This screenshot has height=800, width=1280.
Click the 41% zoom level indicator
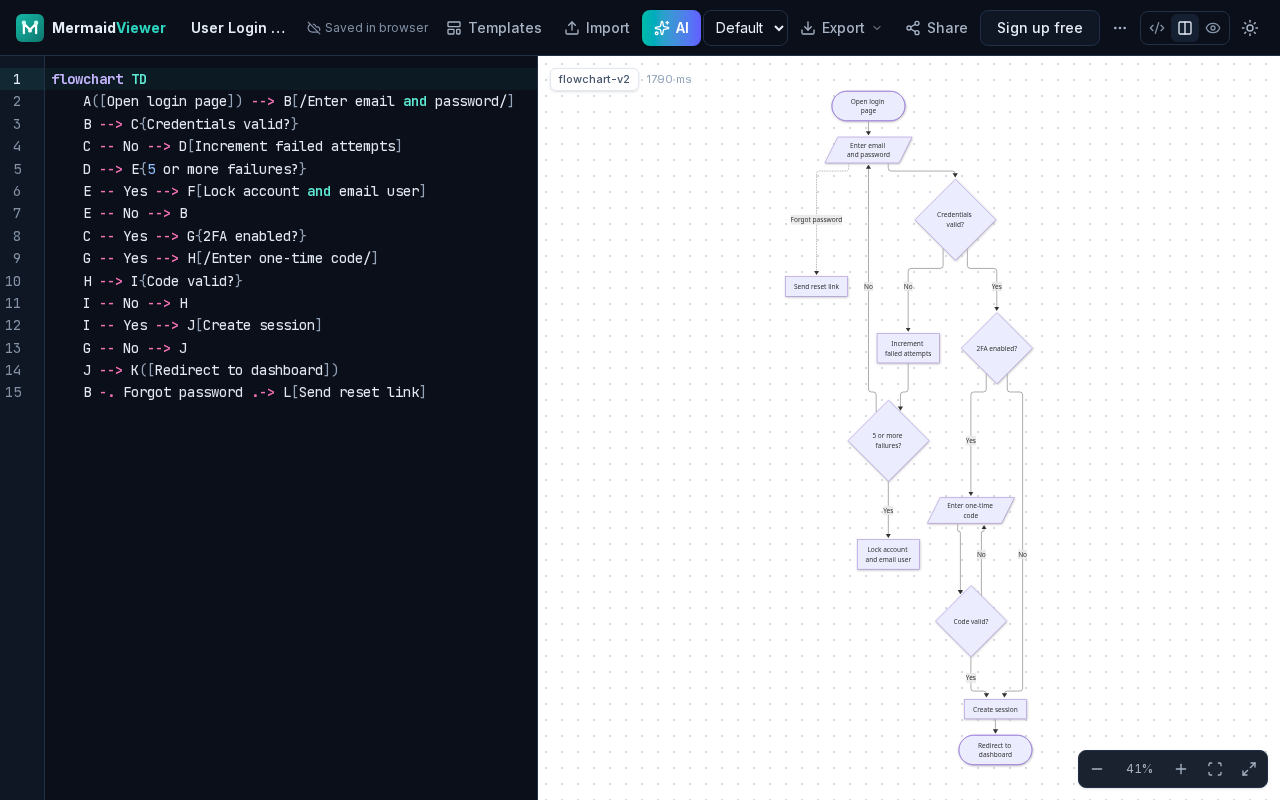(x=1139, y=769)
